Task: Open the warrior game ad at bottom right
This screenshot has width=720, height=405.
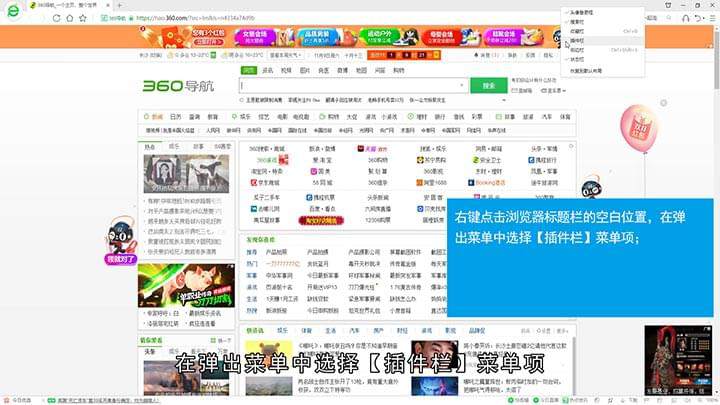Action: 678,360
